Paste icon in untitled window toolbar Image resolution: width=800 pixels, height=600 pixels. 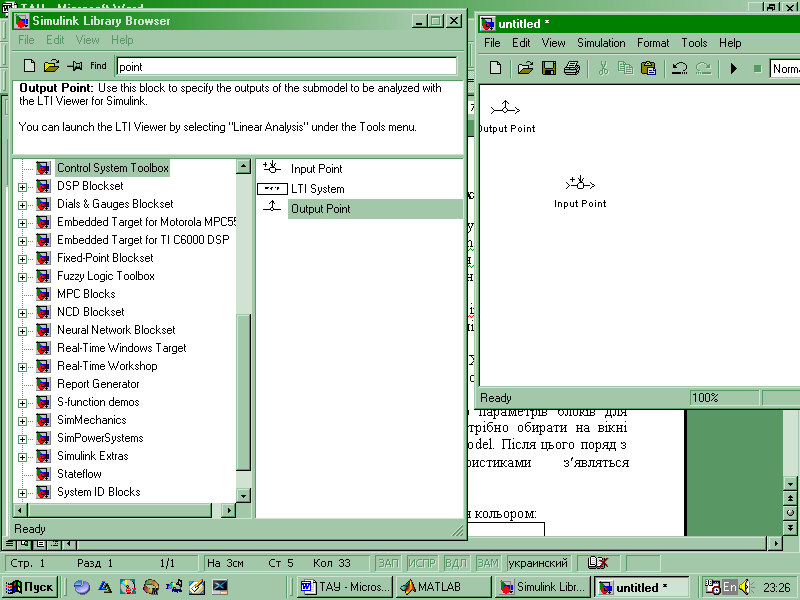point(648,68)
